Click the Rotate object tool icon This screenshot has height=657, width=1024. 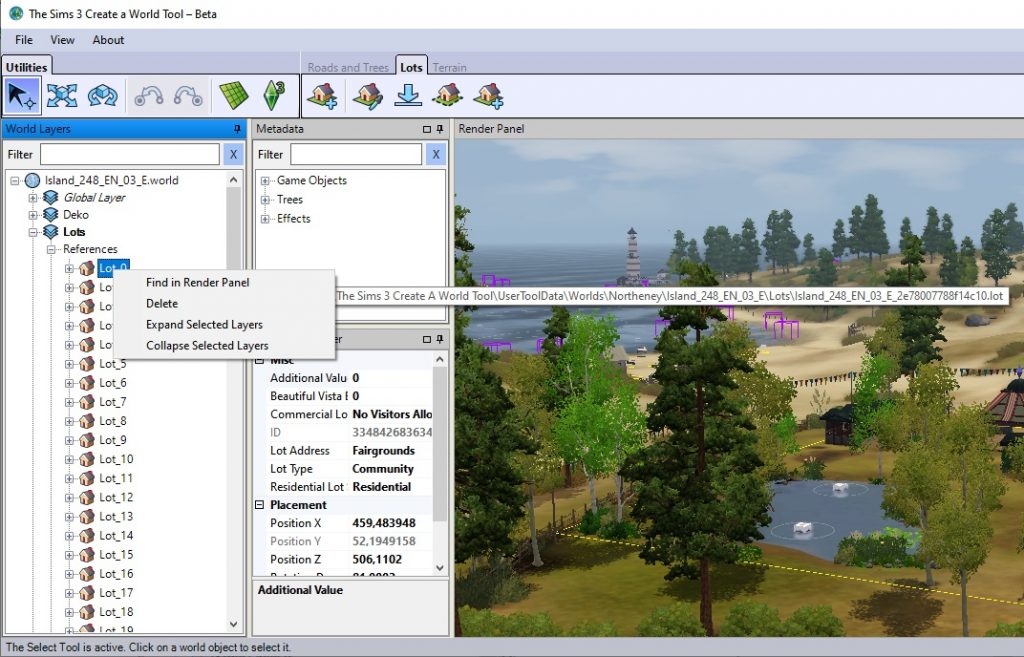click(x=102, y=95)
